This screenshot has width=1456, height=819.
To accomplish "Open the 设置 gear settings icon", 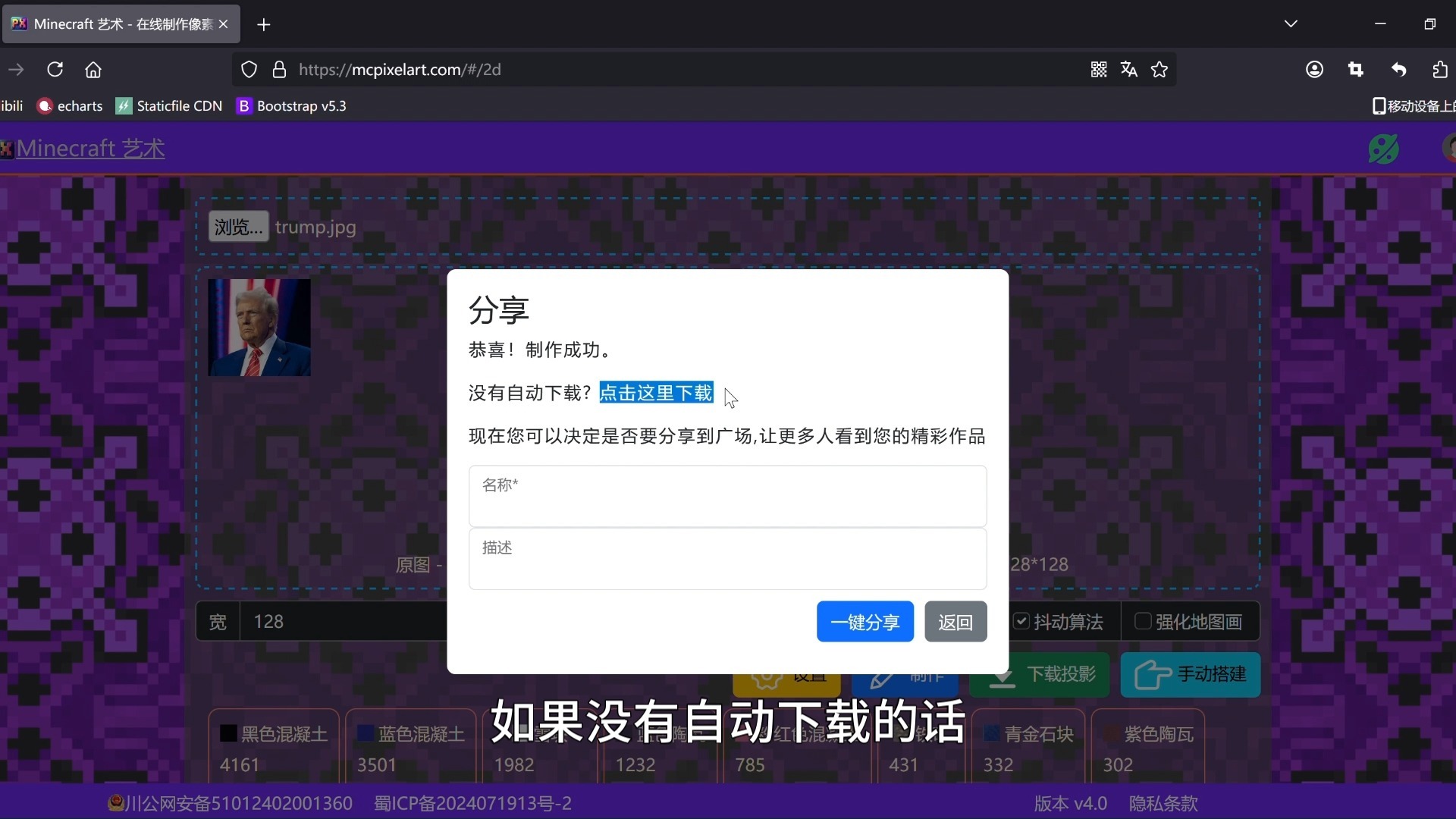I will click(x=767, y=679).
